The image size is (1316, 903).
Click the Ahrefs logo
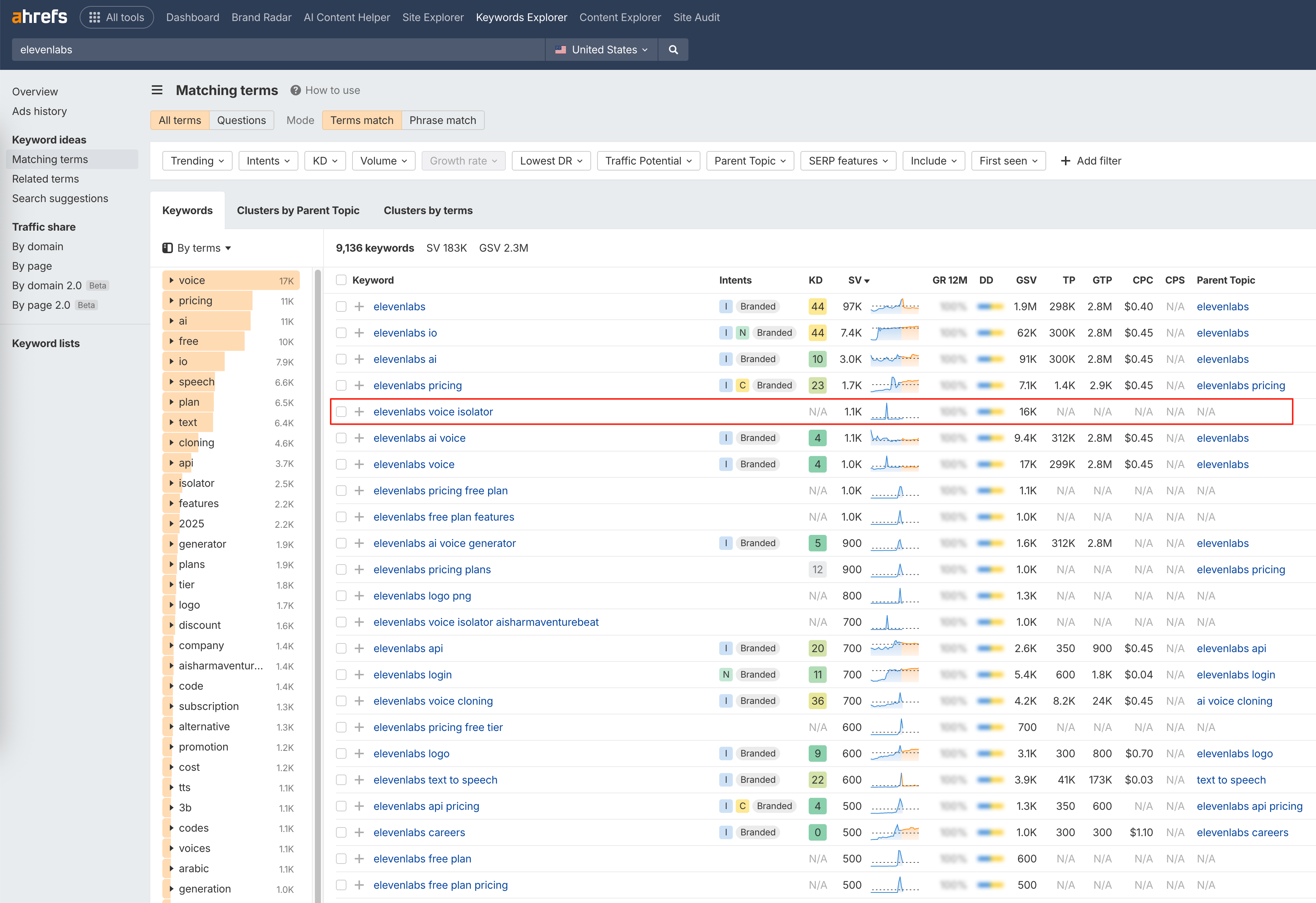(x=39, y=17)
